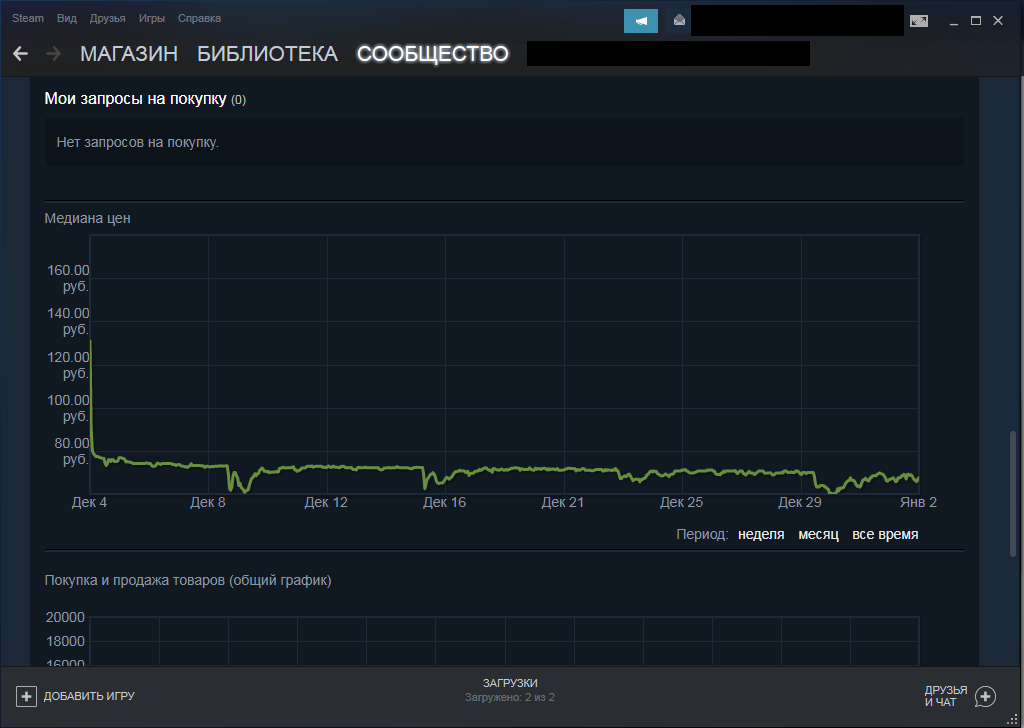Open the ЗАГРУЗКИ downloads panel
This screenshot has height=728, width=1024.
510,683
